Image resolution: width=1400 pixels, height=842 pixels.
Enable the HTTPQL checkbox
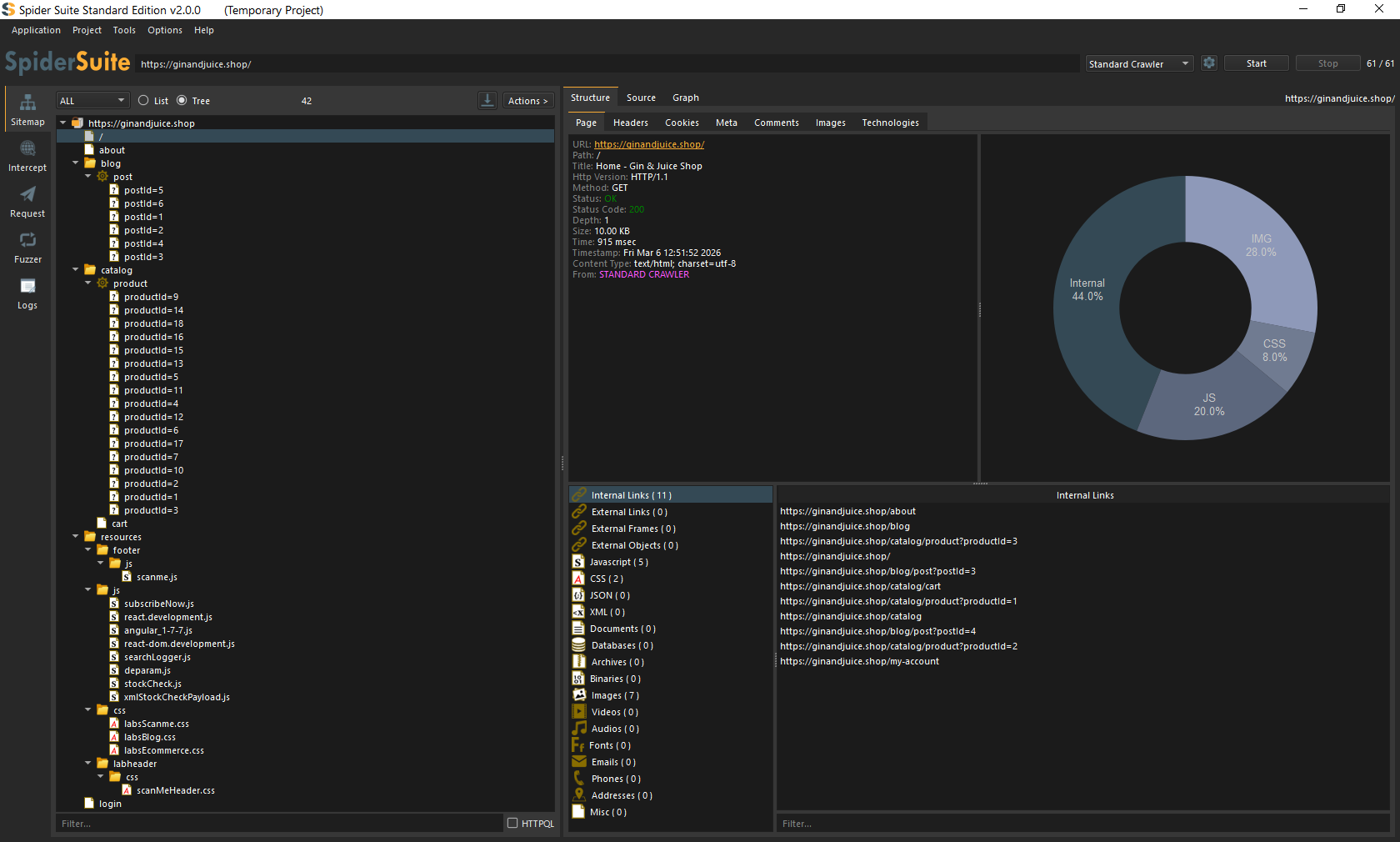click(x=512, y=823)
